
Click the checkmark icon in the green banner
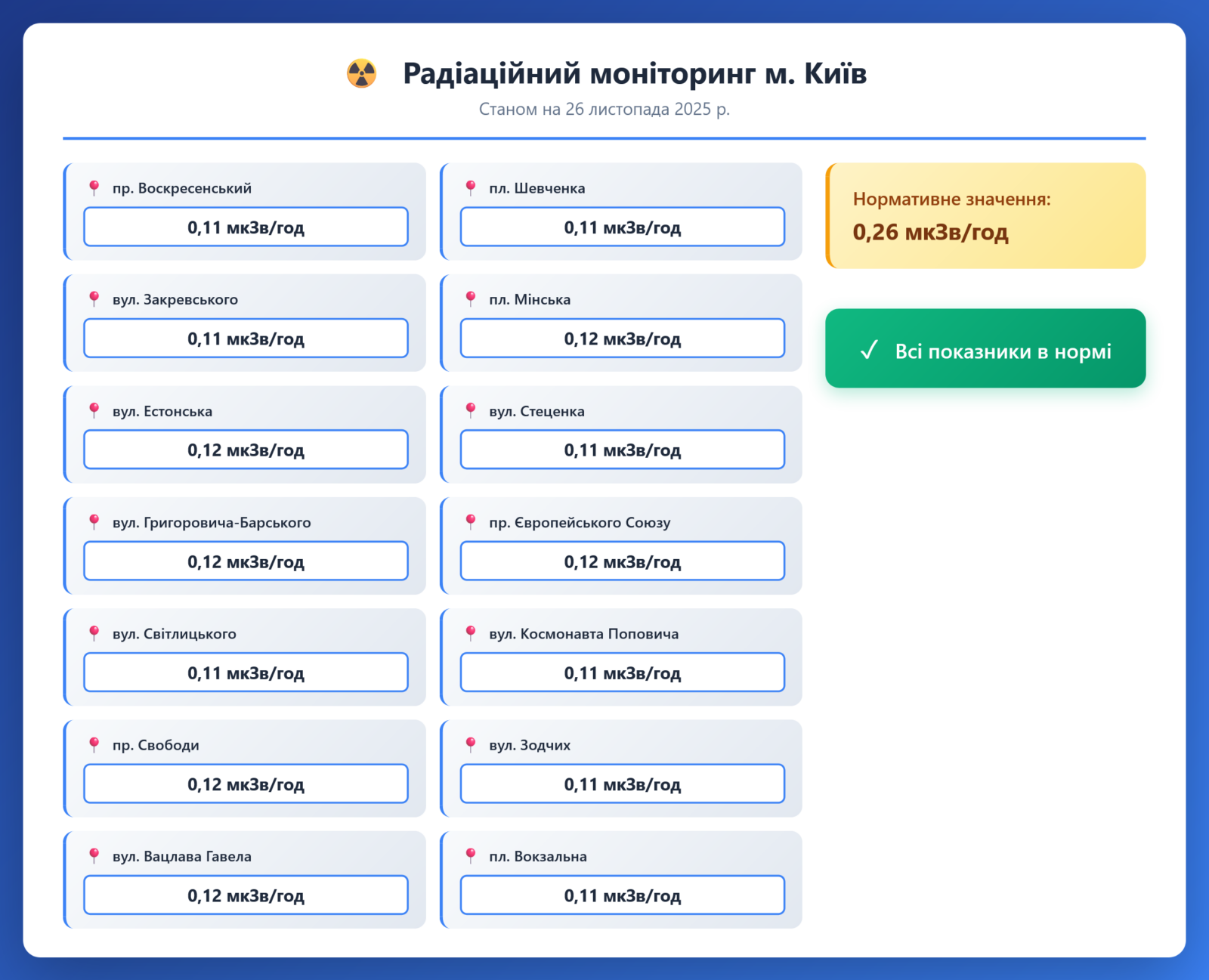point(869,350)
